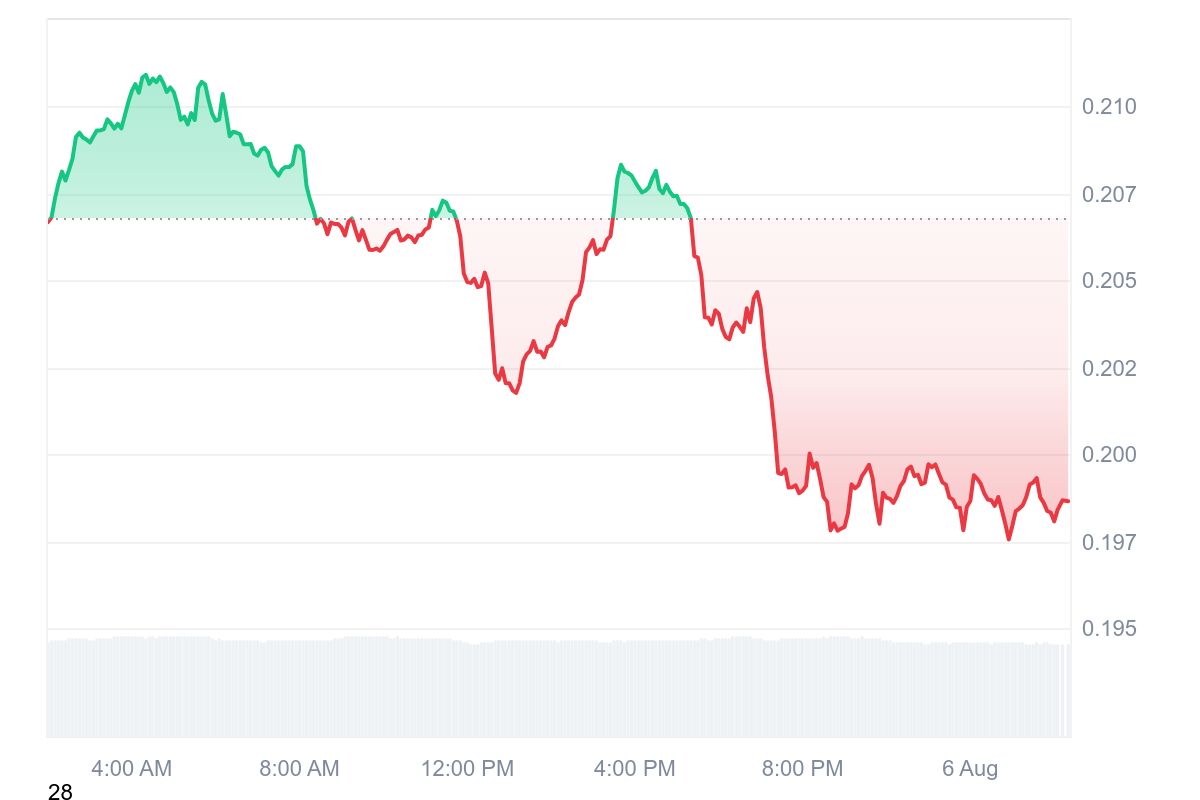Click the 0.210 price axis label
This screenshot has width=1200, height=800.
[1109, 107]
